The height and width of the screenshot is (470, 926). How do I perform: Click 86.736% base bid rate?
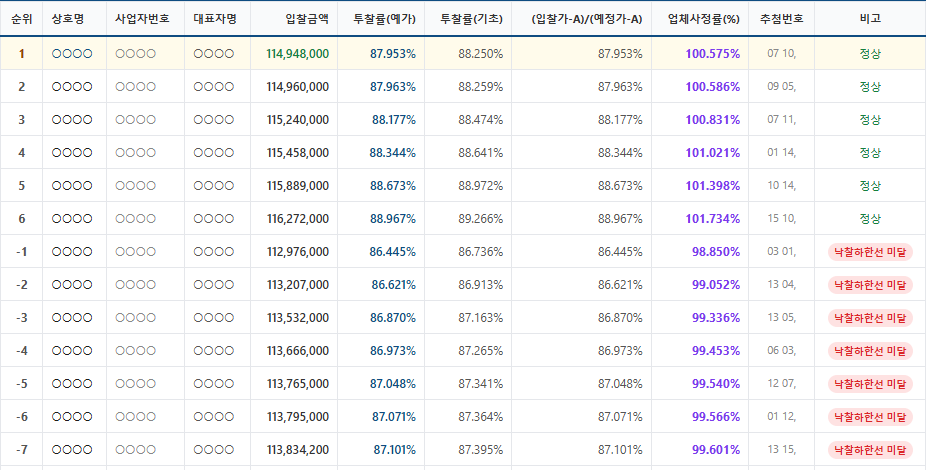481,252
